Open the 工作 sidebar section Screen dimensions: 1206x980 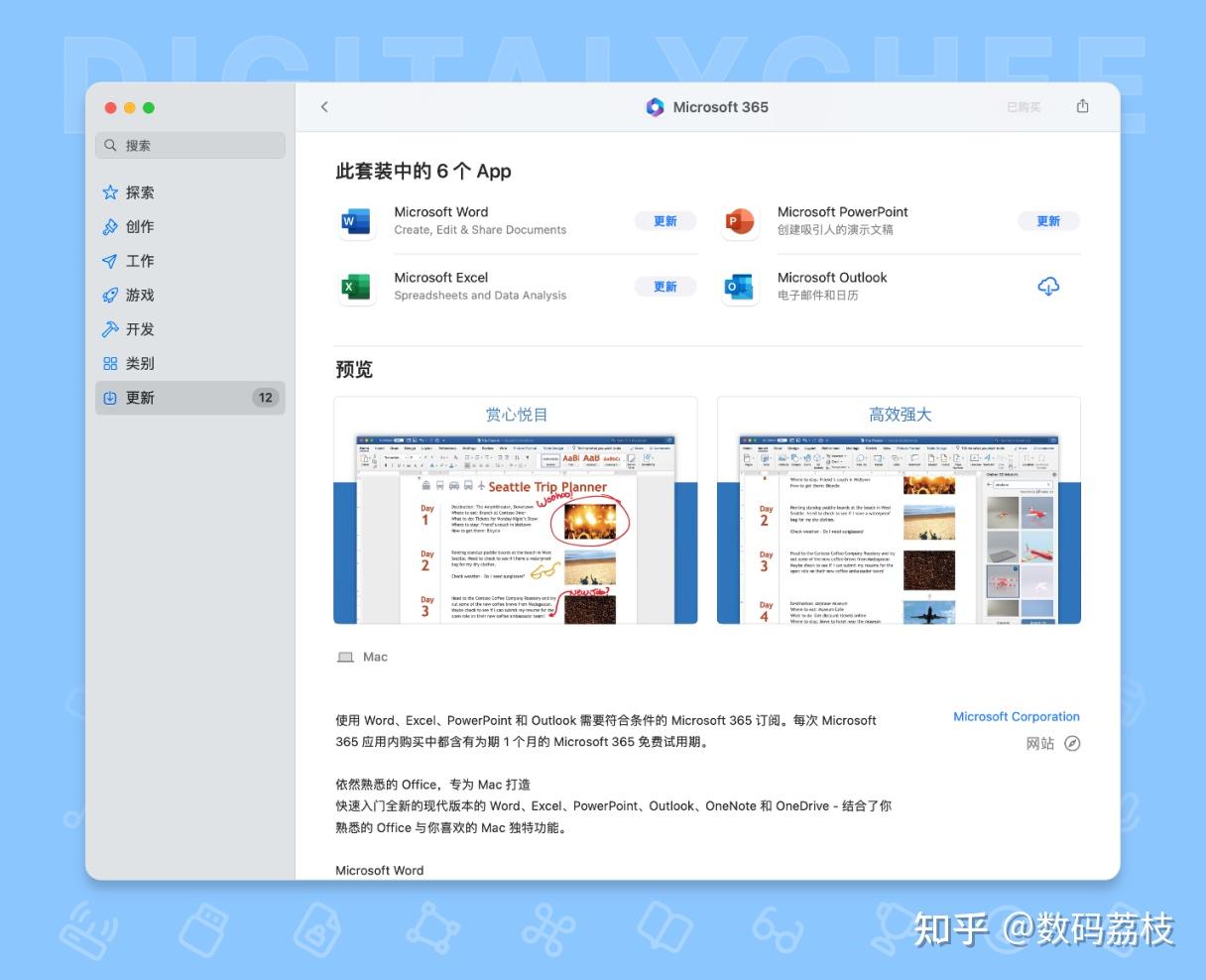(190, 261)
